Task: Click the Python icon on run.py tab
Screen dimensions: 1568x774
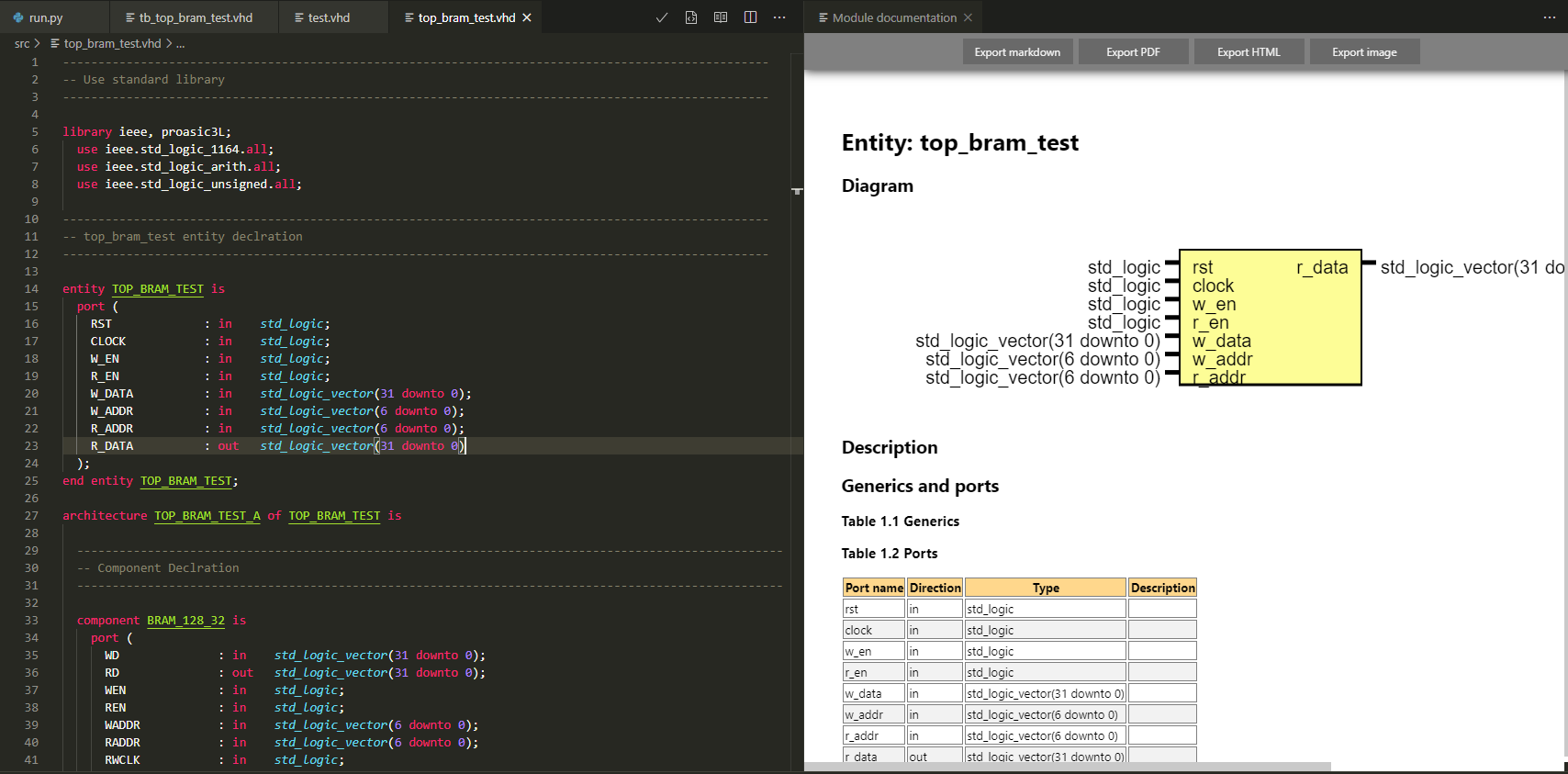Action: click(x=17, y=17)
